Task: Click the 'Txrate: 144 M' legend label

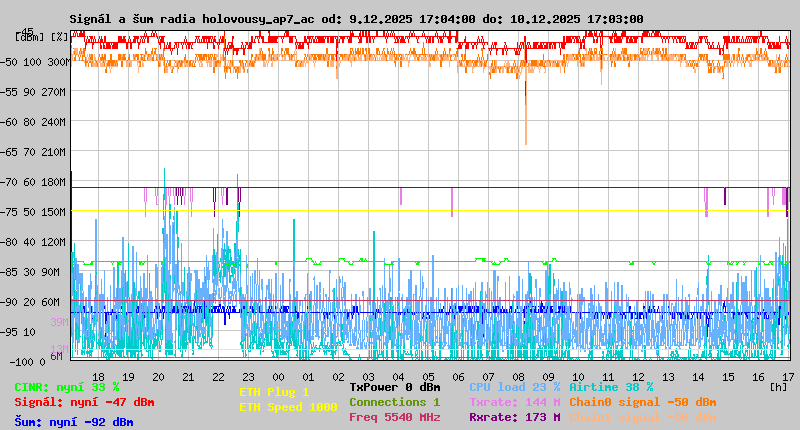Action: (x=515, y=402)
